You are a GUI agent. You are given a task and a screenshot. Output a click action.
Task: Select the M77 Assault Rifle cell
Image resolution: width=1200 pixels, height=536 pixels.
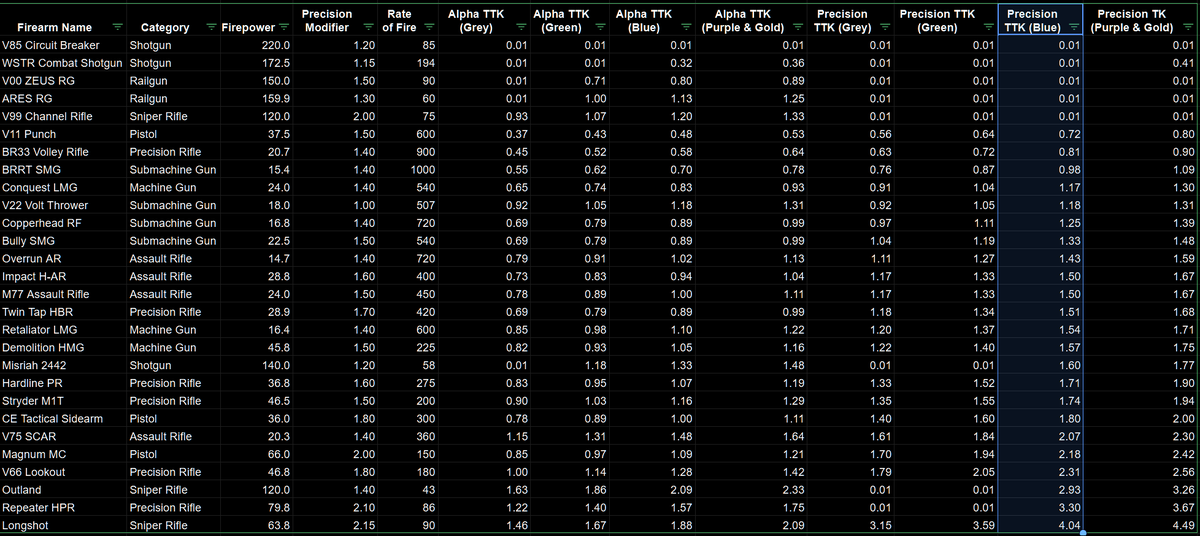click(63, 294)
